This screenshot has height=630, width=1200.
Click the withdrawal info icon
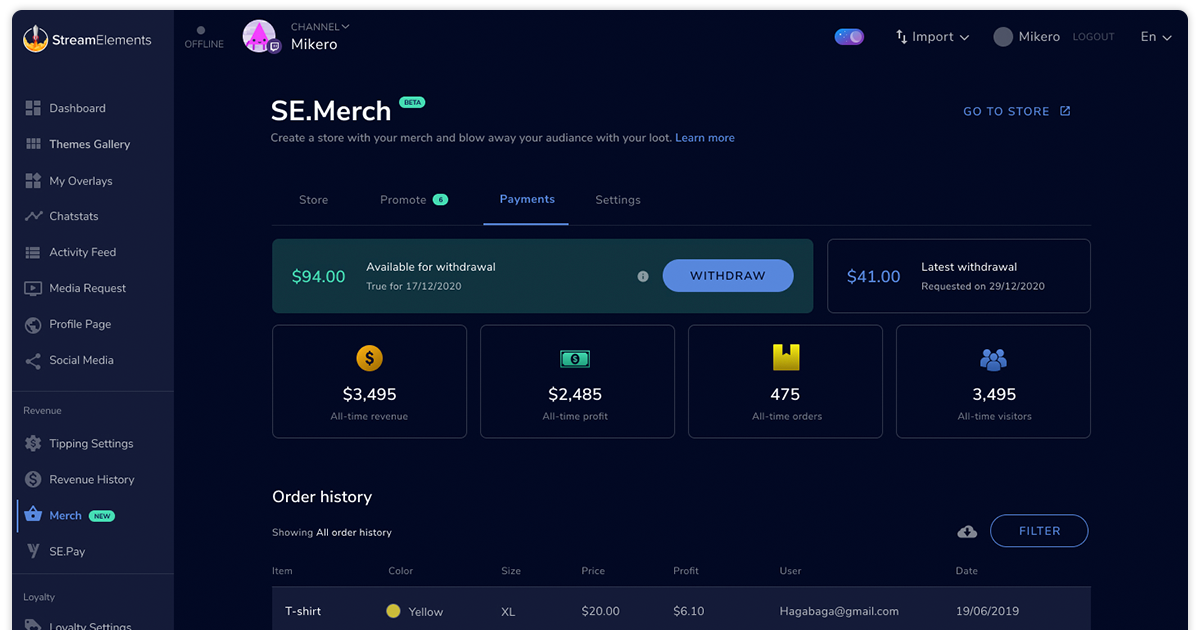[643, 276]
